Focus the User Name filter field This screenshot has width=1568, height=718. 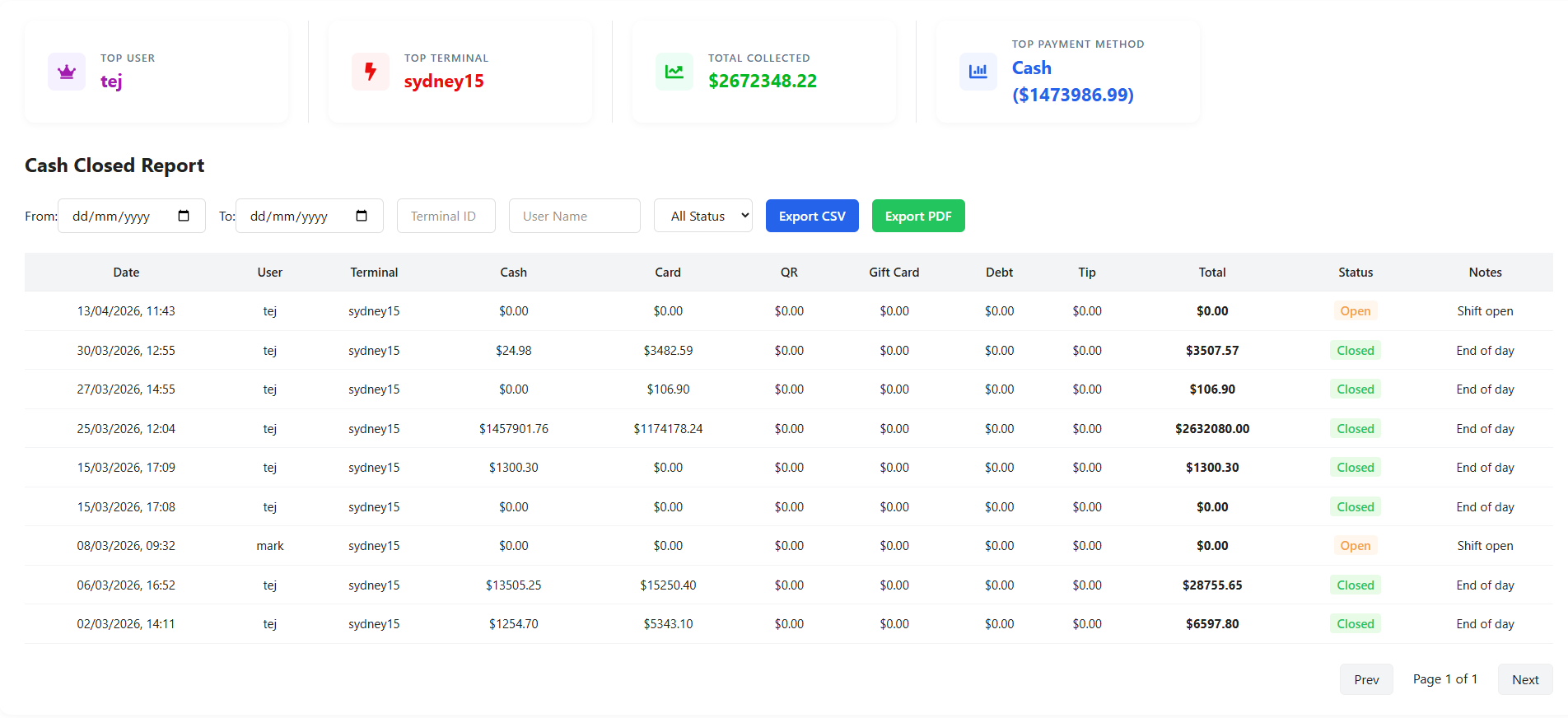[x=575, y=216]
